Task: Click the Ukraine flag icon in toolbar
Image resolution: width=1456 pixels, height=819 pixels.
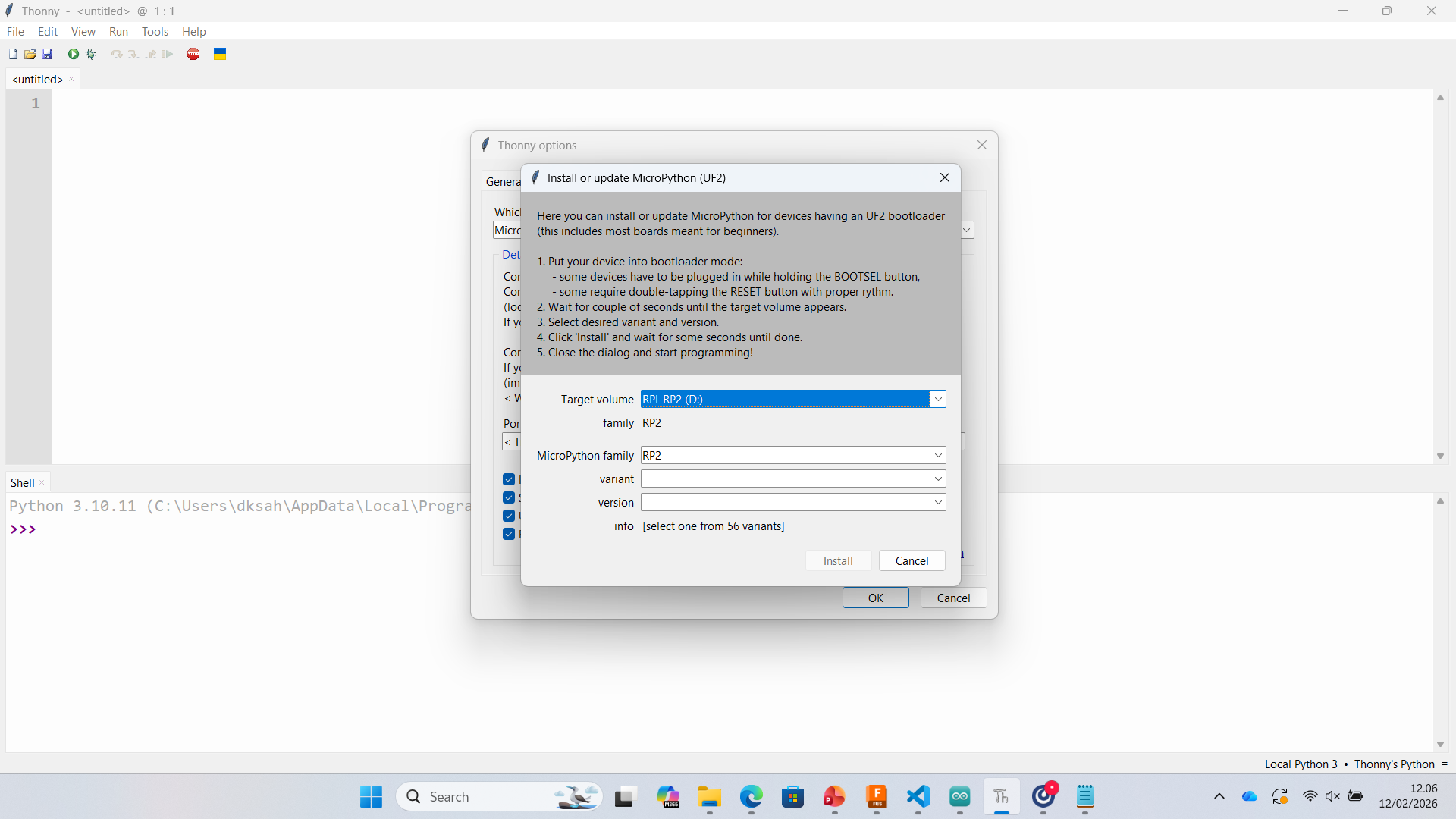Action: [220, 54]
